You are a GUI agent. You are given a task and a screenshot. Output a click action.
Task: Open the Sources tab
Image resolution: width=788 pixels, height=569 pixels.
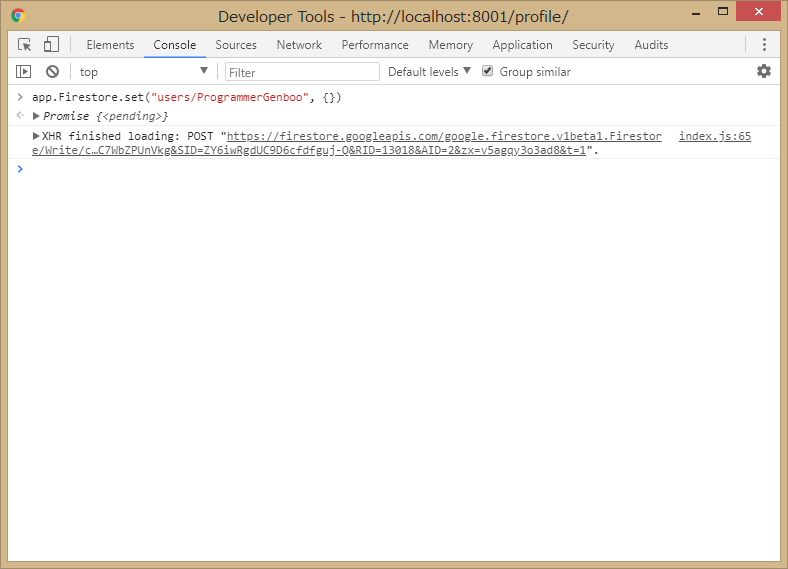[x=236, y=45]
